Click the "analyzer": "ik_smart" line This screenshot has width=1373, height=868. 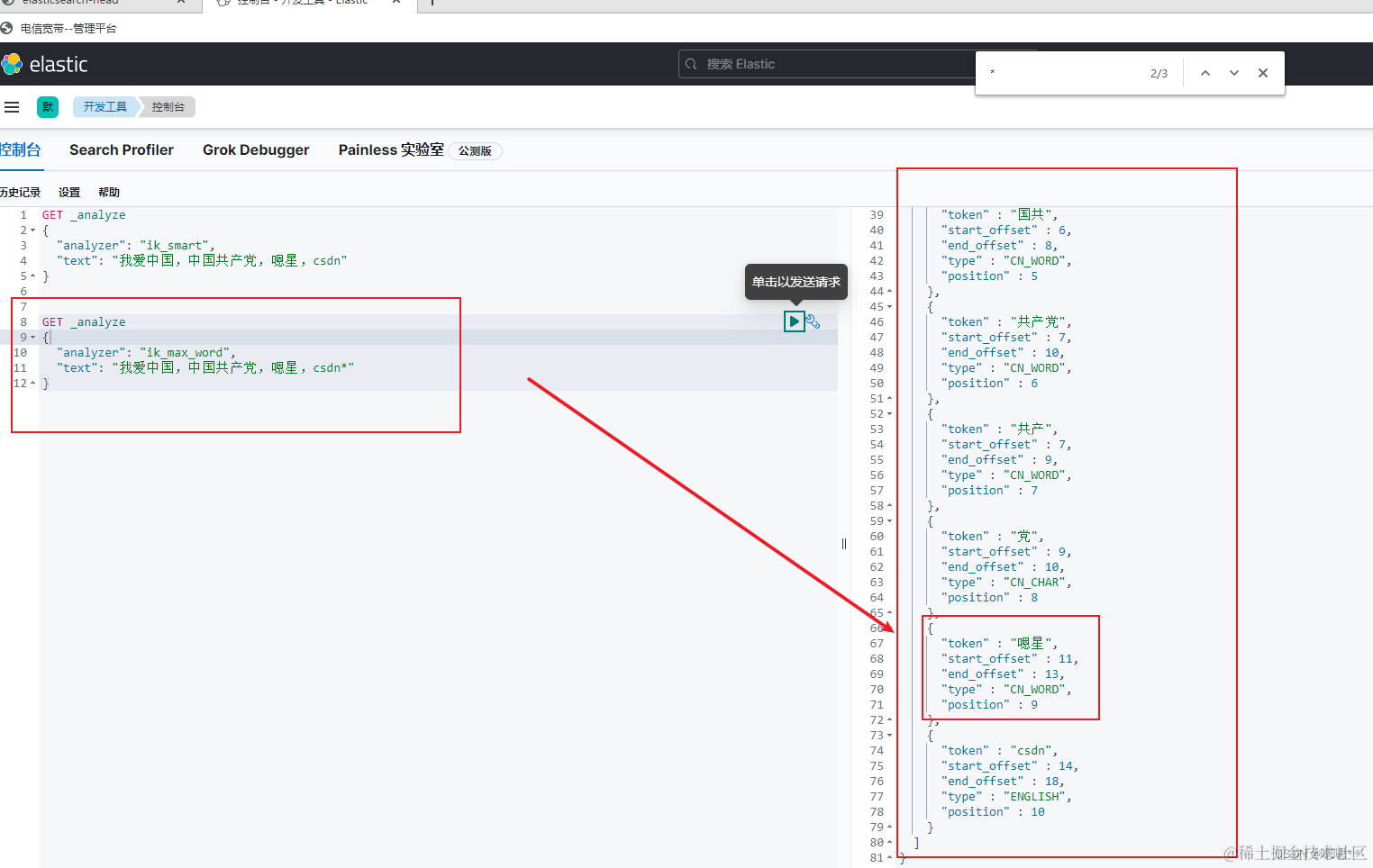[135, 246]
